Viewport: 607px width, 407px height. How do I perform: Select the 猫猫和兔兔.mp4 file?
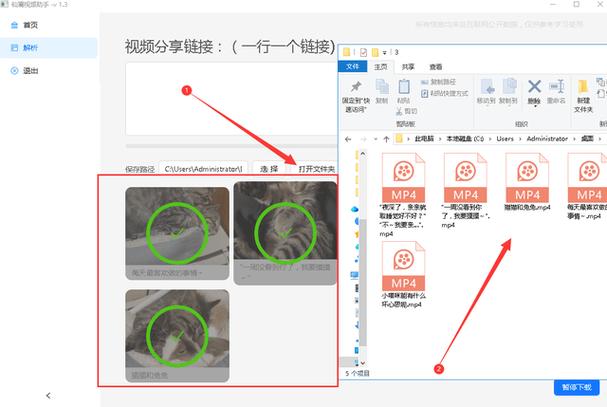pos(527,182)
